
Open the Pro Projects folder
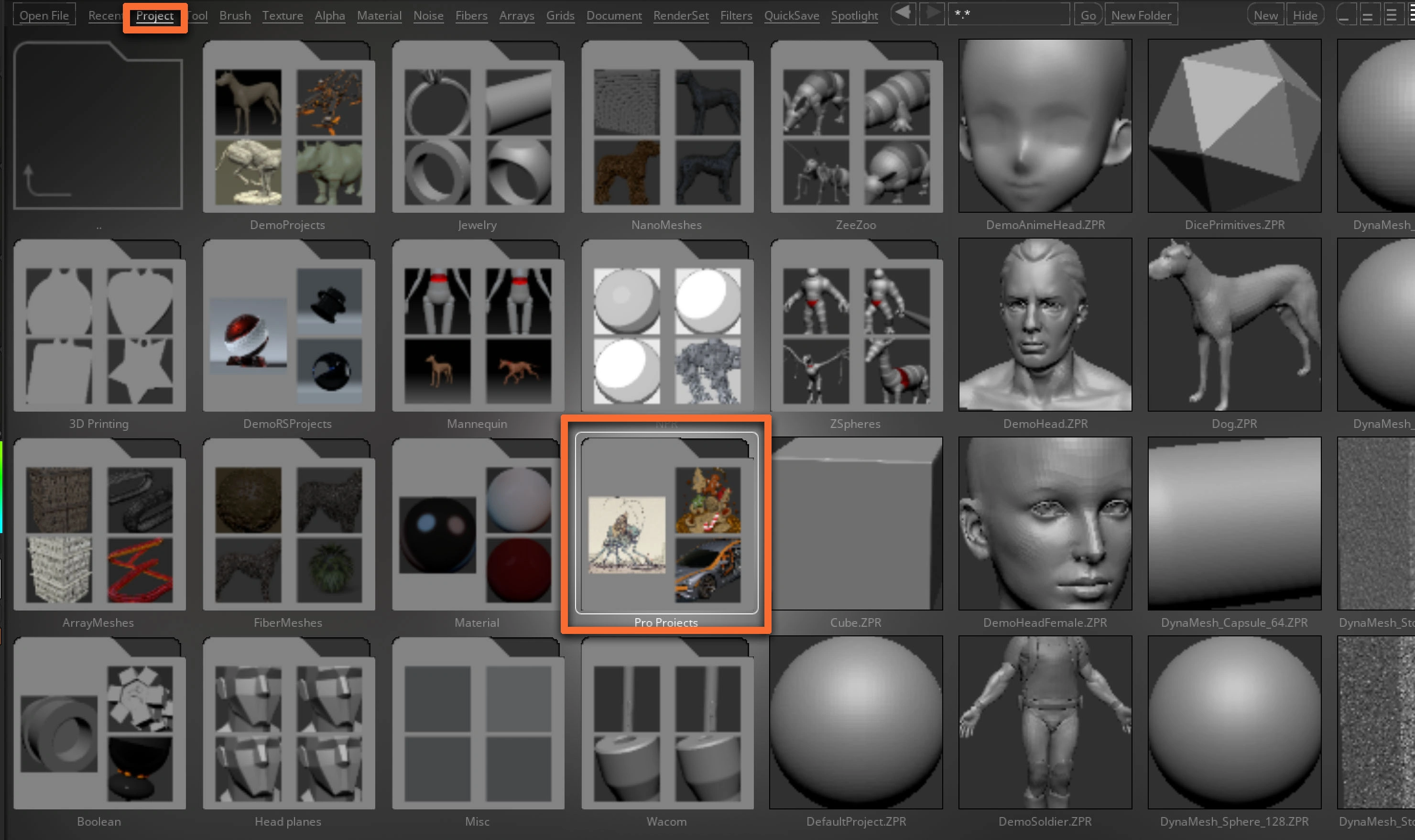pyautogui.click(x=667, y=524)
